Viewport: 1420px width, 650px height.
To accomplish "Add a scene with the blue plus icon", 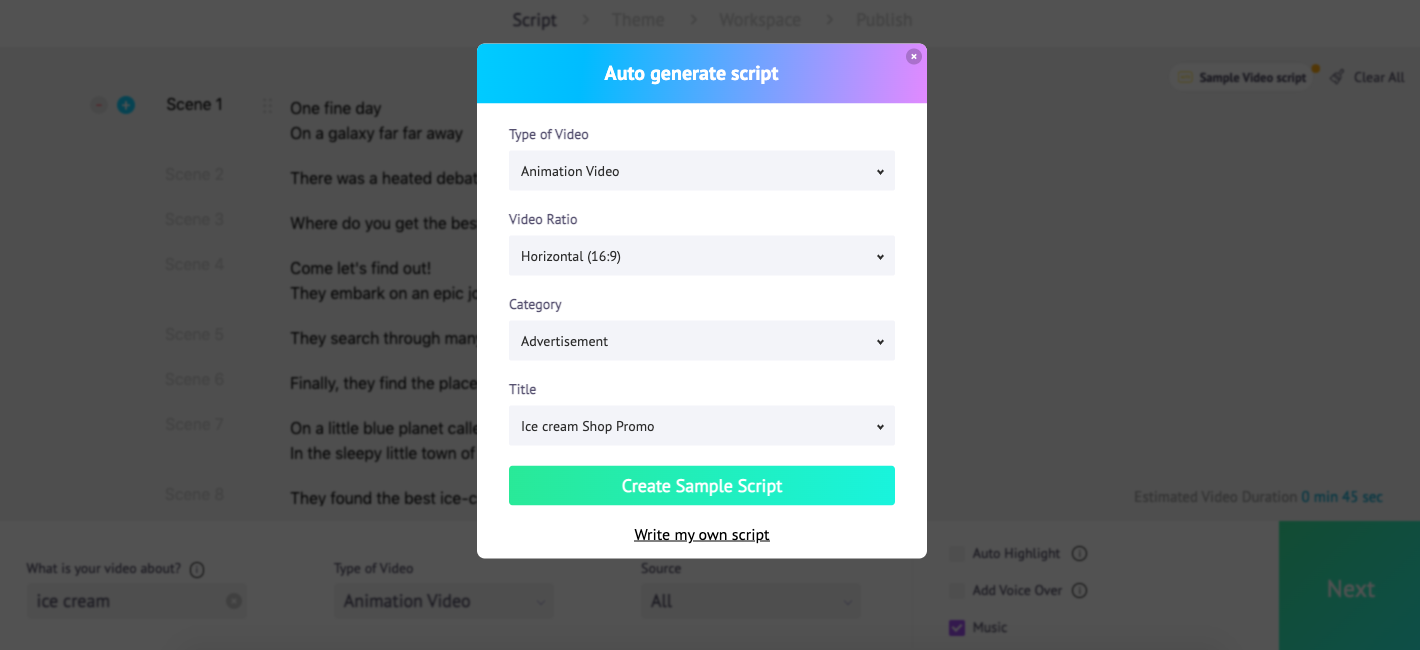I will [126, 105].
